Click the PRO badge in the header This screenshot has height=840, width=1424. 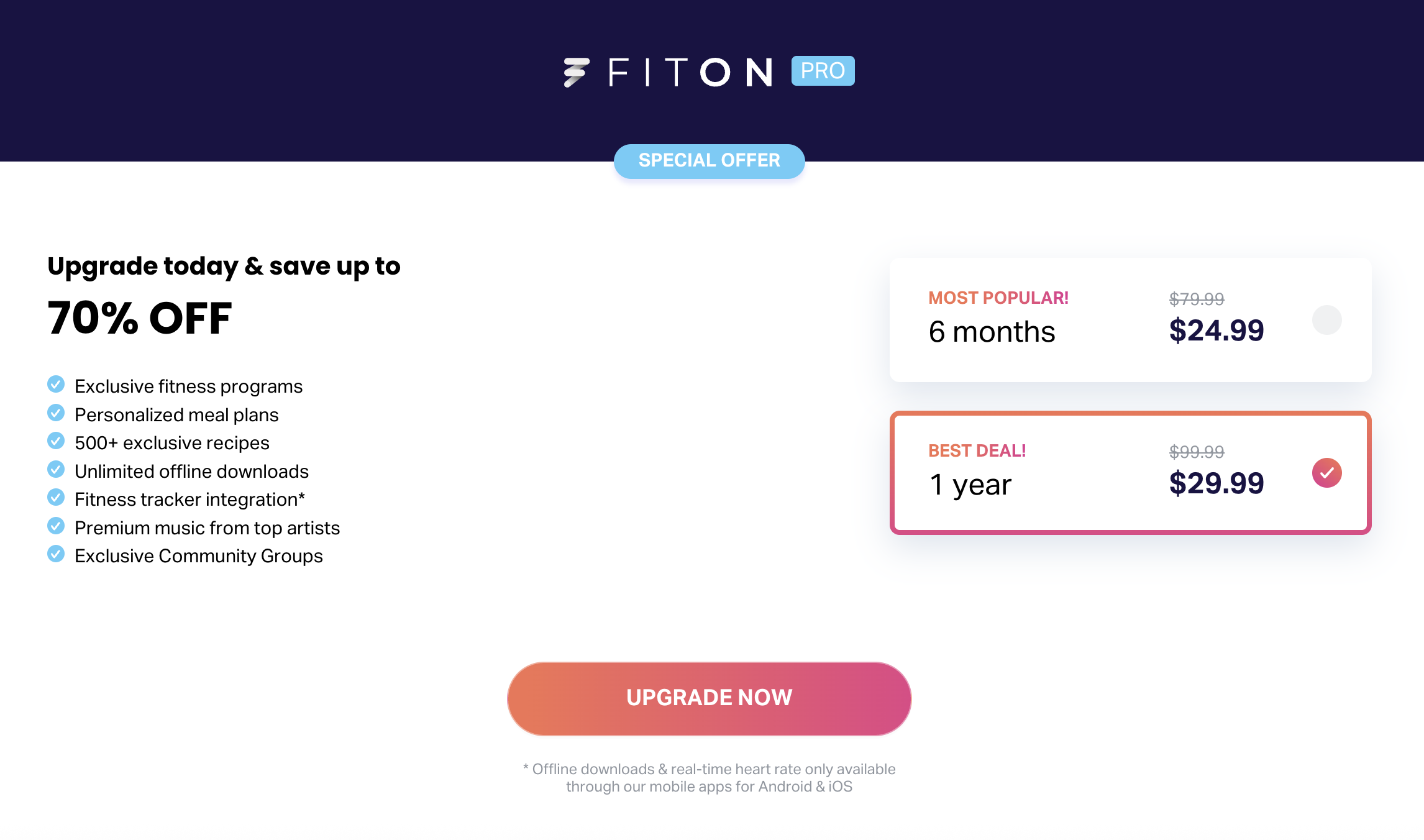(x=823, y=71)
